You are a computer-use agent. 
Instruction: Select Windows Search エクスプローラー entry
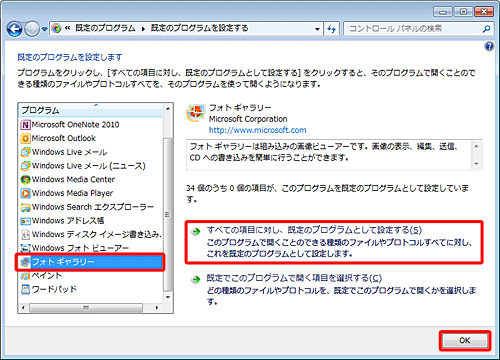(x=92, y=207)
